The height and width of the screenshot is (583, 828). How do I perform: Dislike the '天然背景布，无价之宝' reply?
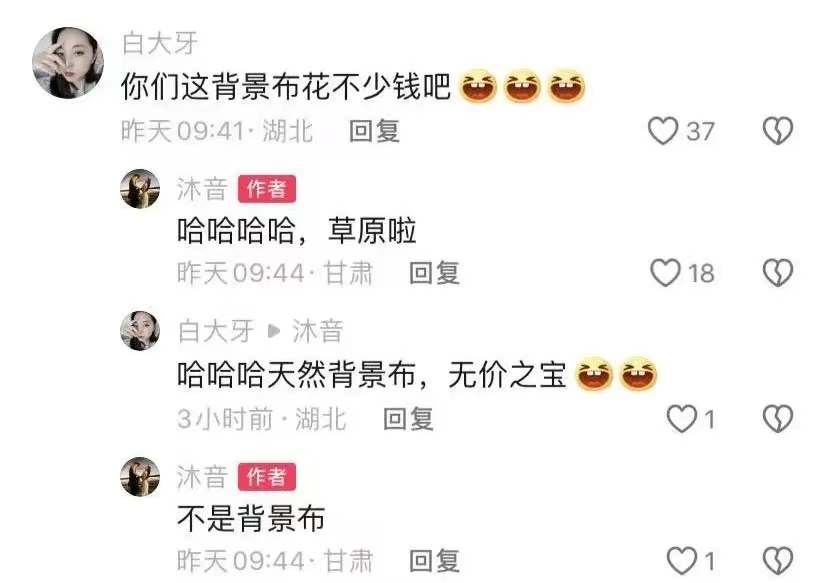point(778,419)
